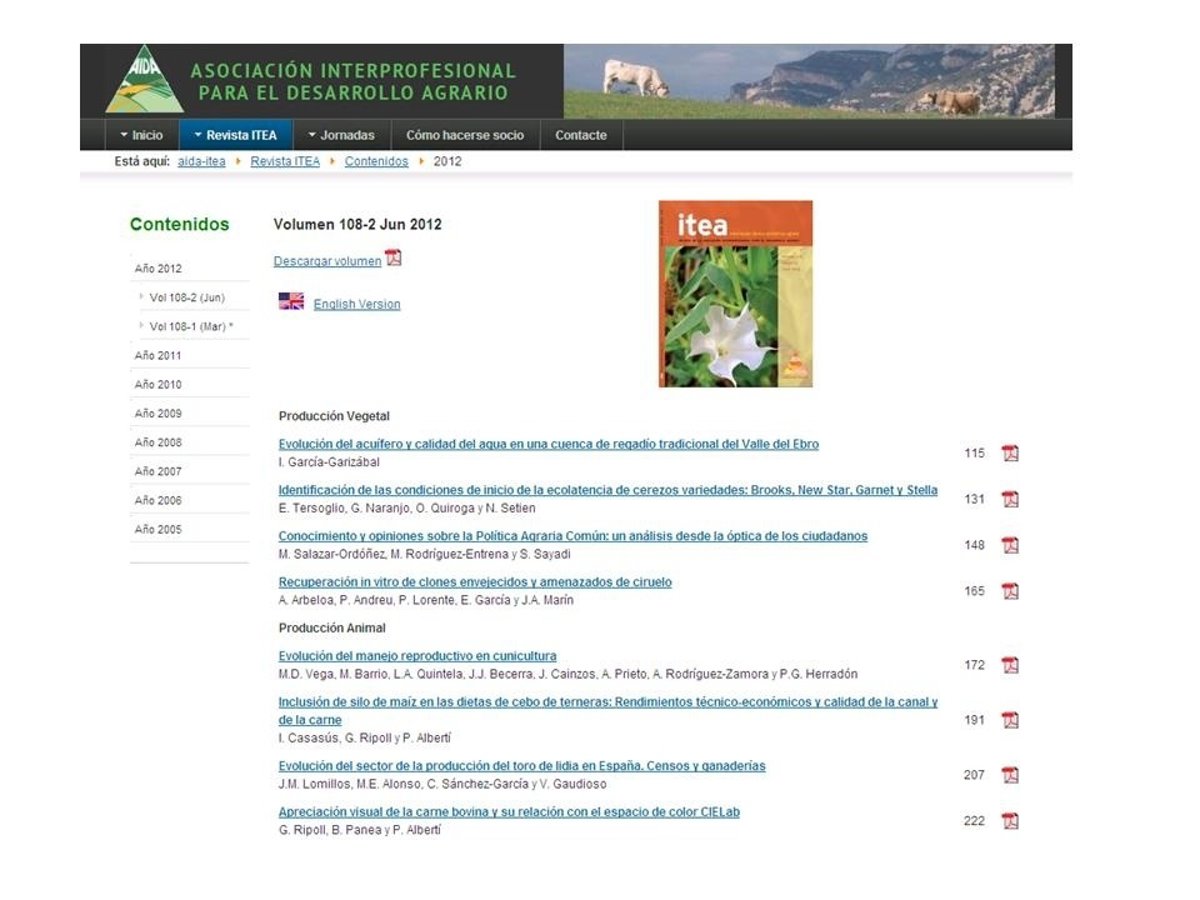This screenshot has height=900, width=1200.
Task: Download the PDF for page 207 article
Action: pyautogui.click(x=1010, y=775)
